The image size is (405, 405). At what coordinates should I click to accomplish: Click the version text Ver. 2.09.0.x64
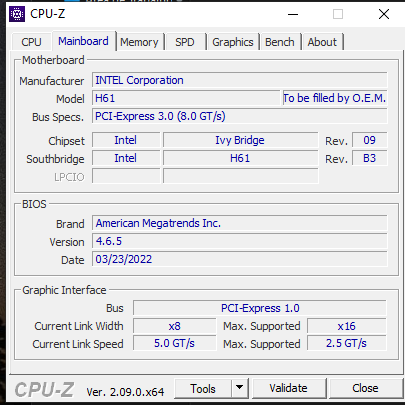(125, 392)
